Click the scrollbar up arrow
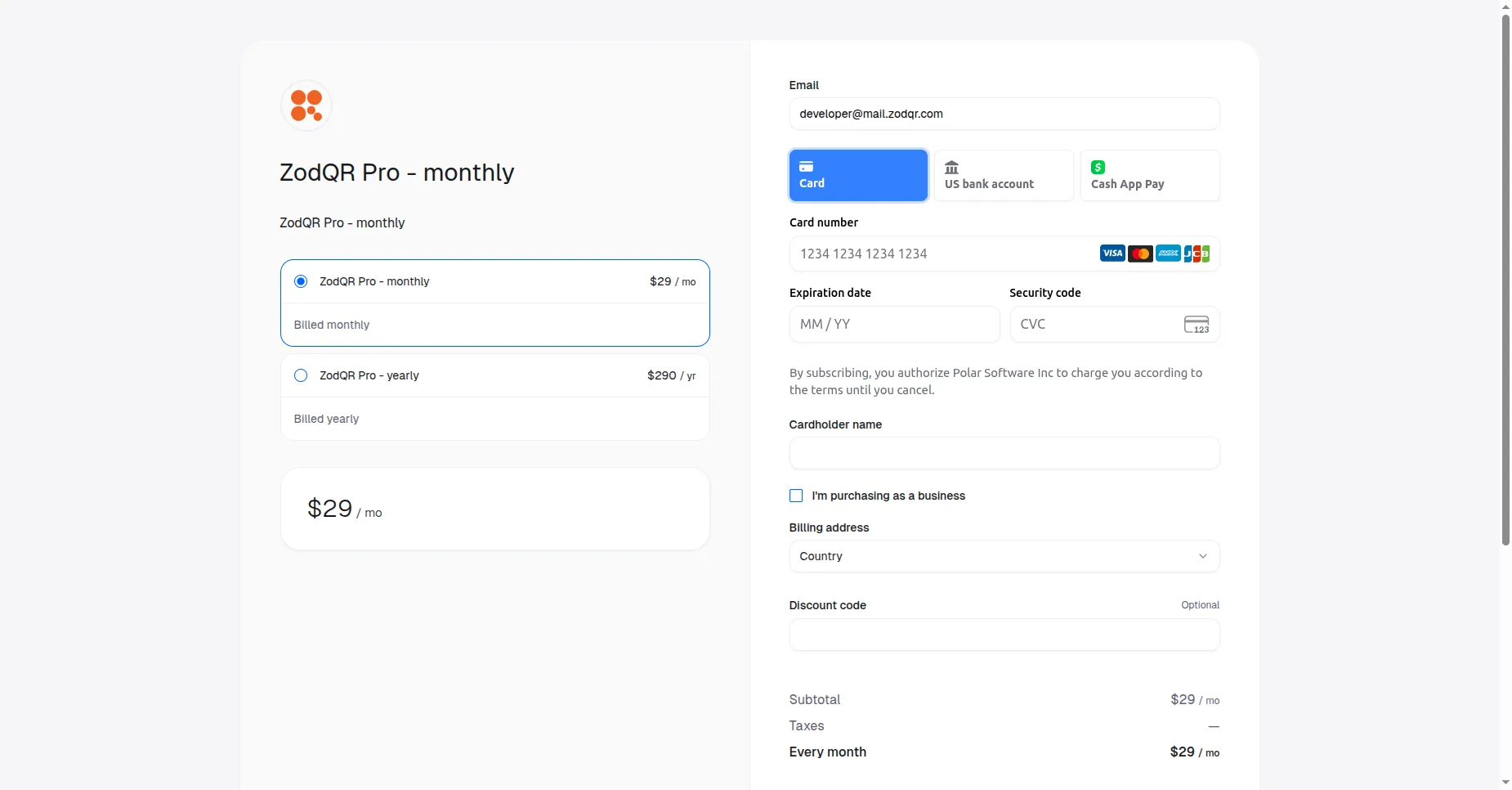Image resolution: width=1512 pixels, height=790 pixels. (1505, 7)
